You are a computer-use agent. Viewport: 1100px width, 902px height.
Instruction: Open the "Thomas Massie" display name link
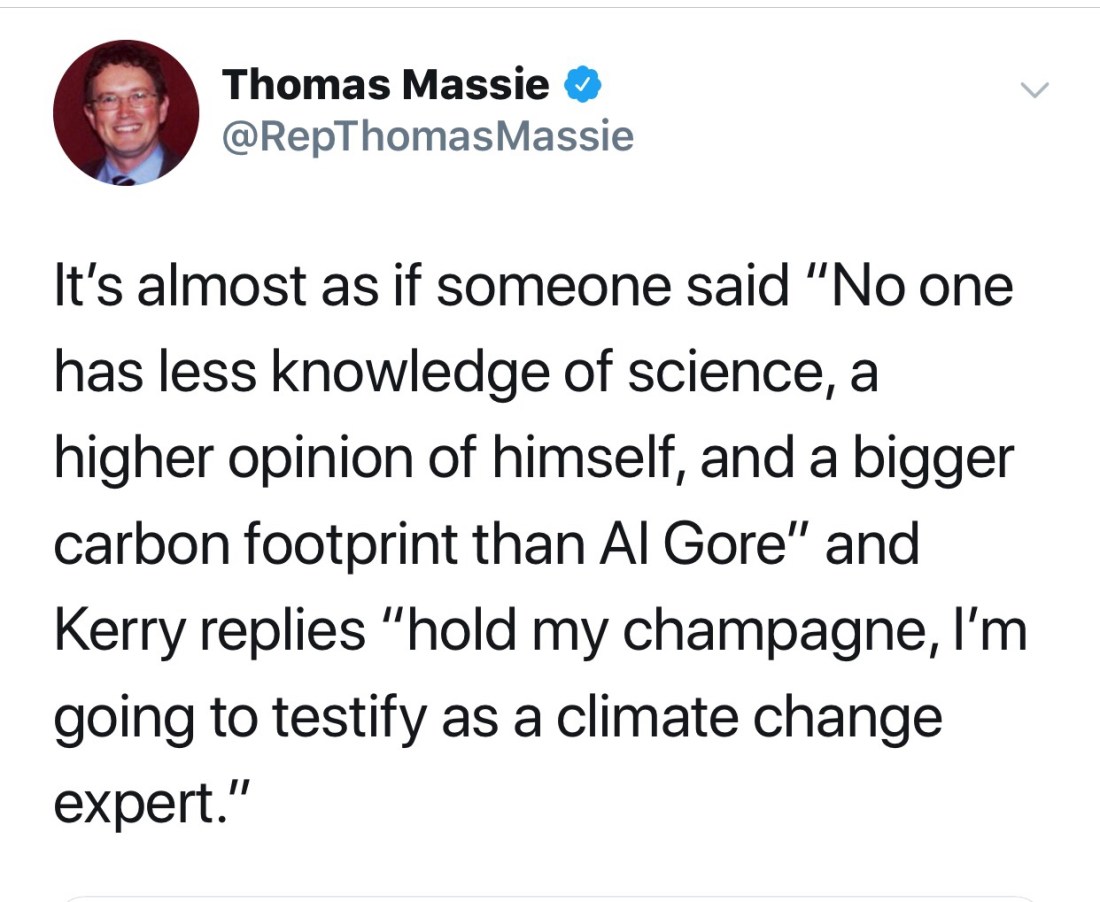[385, 86]
